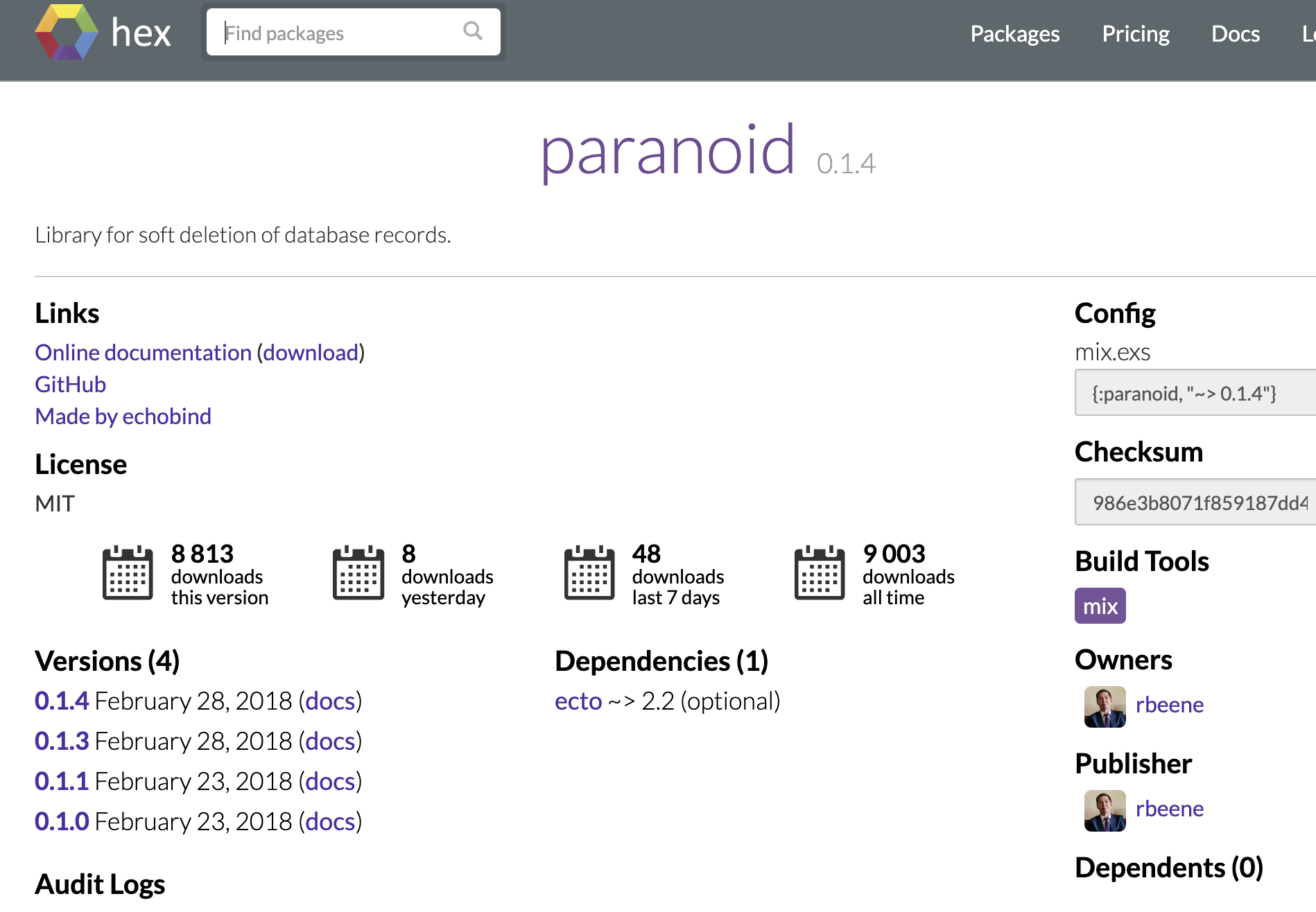Open the ecto dependency link
Screen dimensions: 1316x912
click(x=578, y=701)
